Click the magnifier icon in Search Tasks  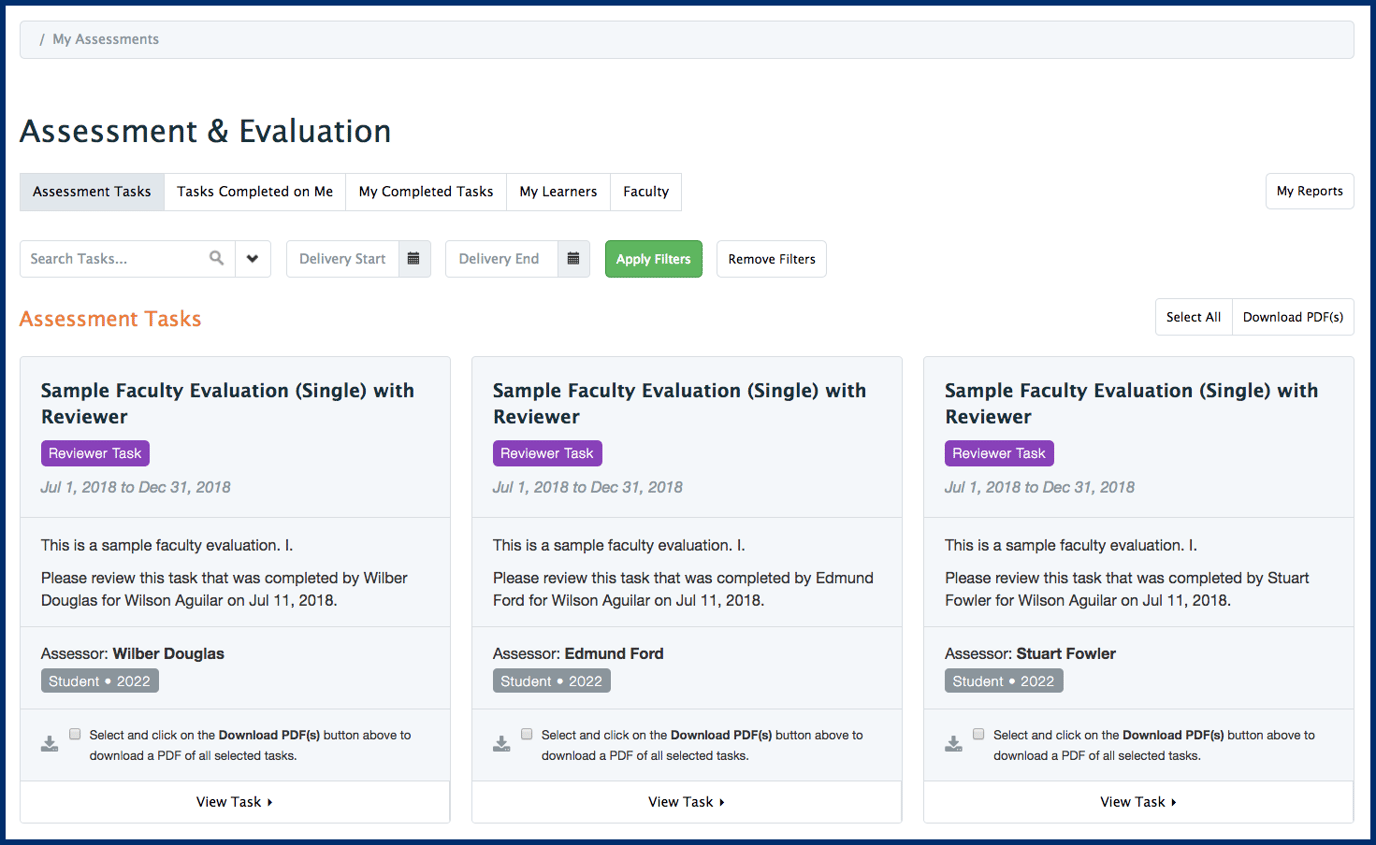pos(216,258)
